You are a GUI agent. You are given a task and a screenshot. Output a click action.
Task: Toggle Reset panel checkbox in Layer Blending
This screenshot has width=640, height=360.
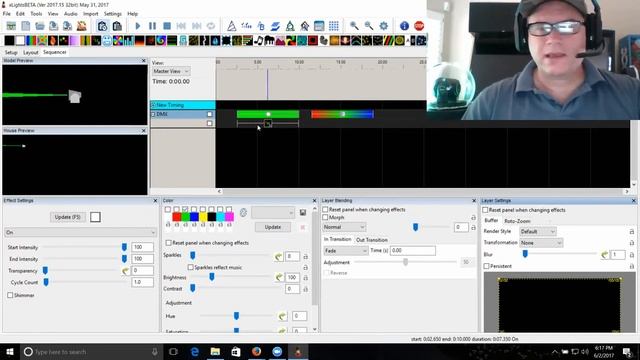pos(325,209)
